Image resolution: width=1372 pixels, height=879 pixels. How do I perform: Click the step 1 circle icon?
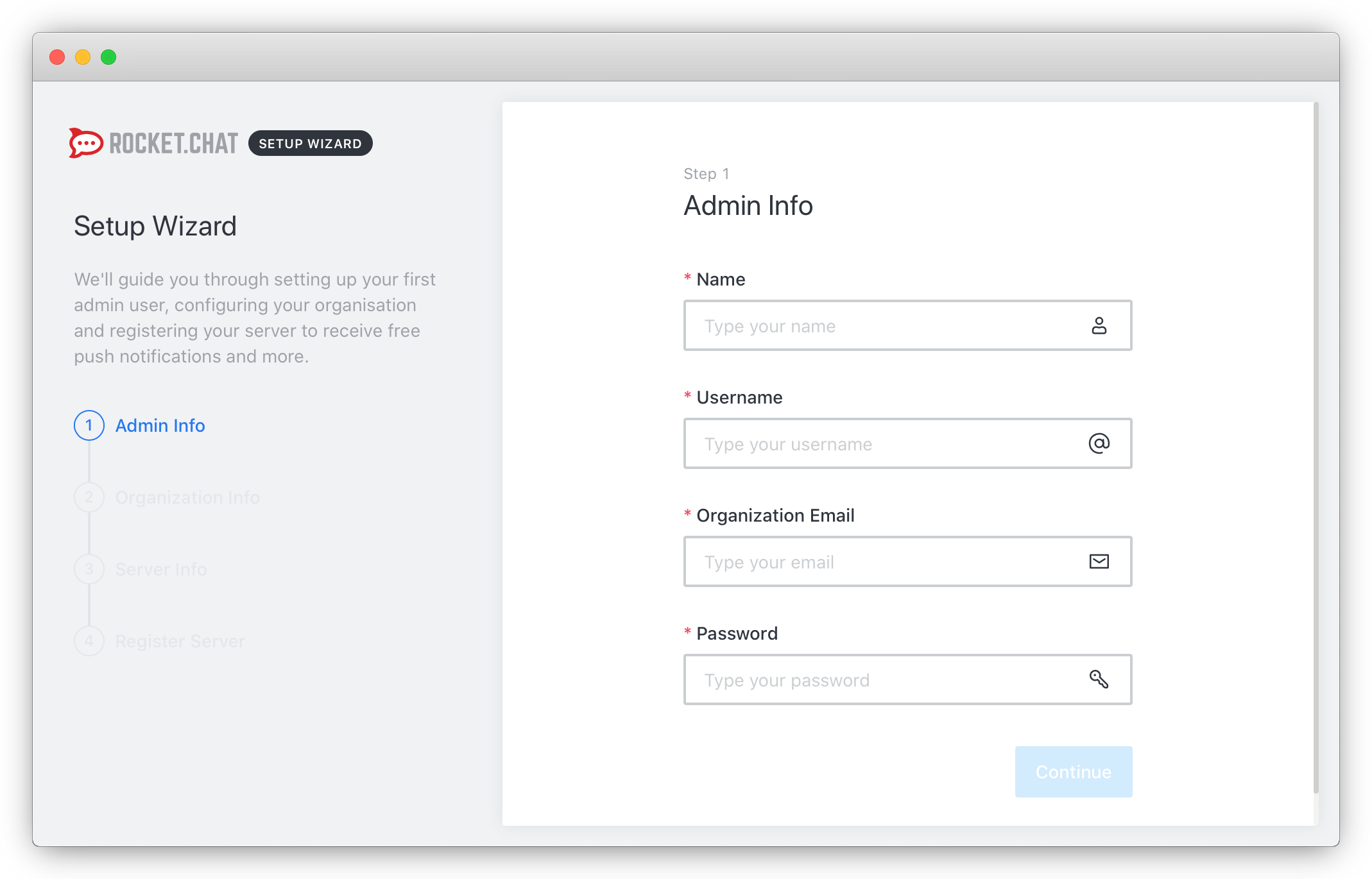(x=89, y=425)
